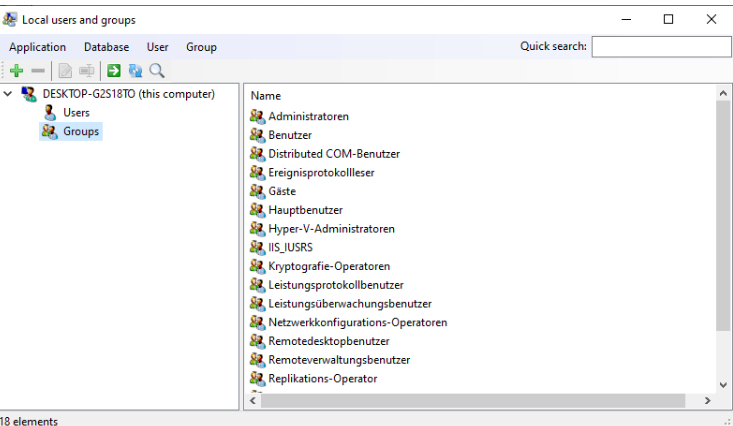This screenshot has width=733, height=426.
Task: Click the 18 elements status bar text
Action: point(29,421)
